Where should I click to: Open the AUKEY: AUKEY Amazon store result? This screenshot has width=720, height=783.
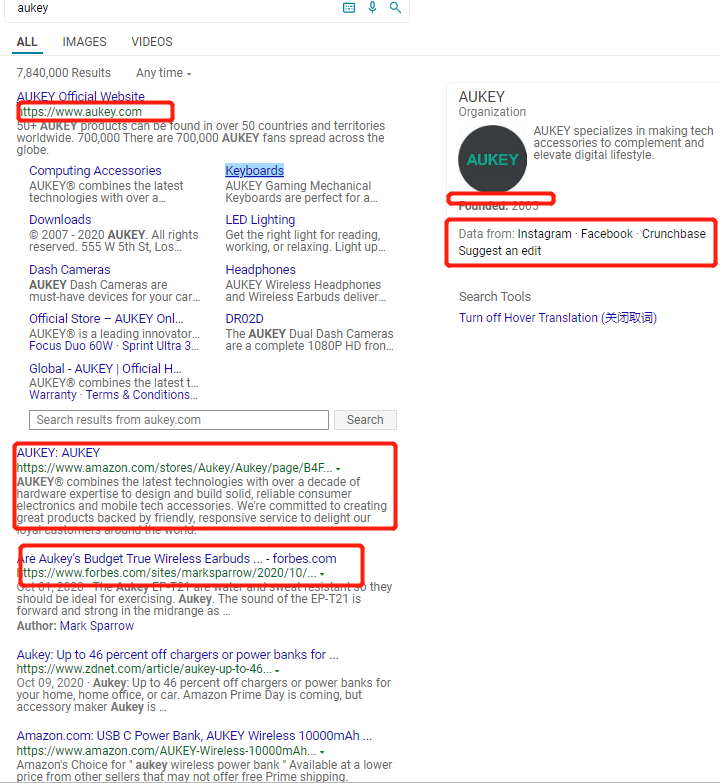pyautogui.click(x=58, y=453)
